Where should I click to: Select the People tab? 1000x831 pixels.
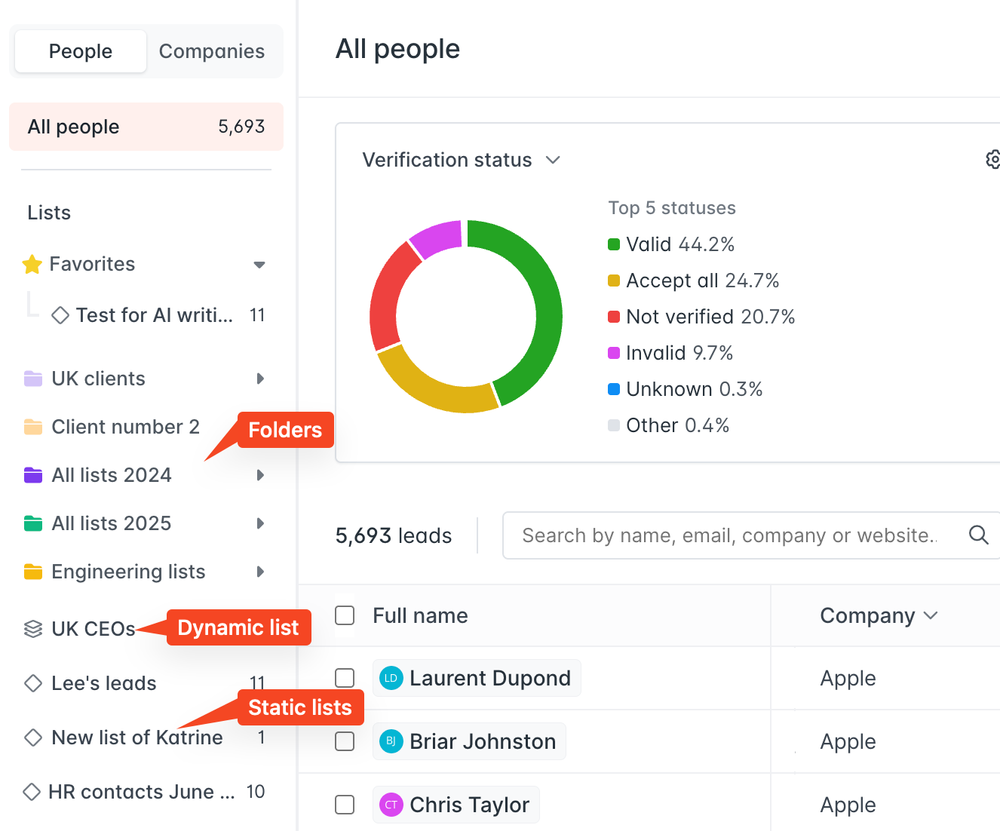80,51
